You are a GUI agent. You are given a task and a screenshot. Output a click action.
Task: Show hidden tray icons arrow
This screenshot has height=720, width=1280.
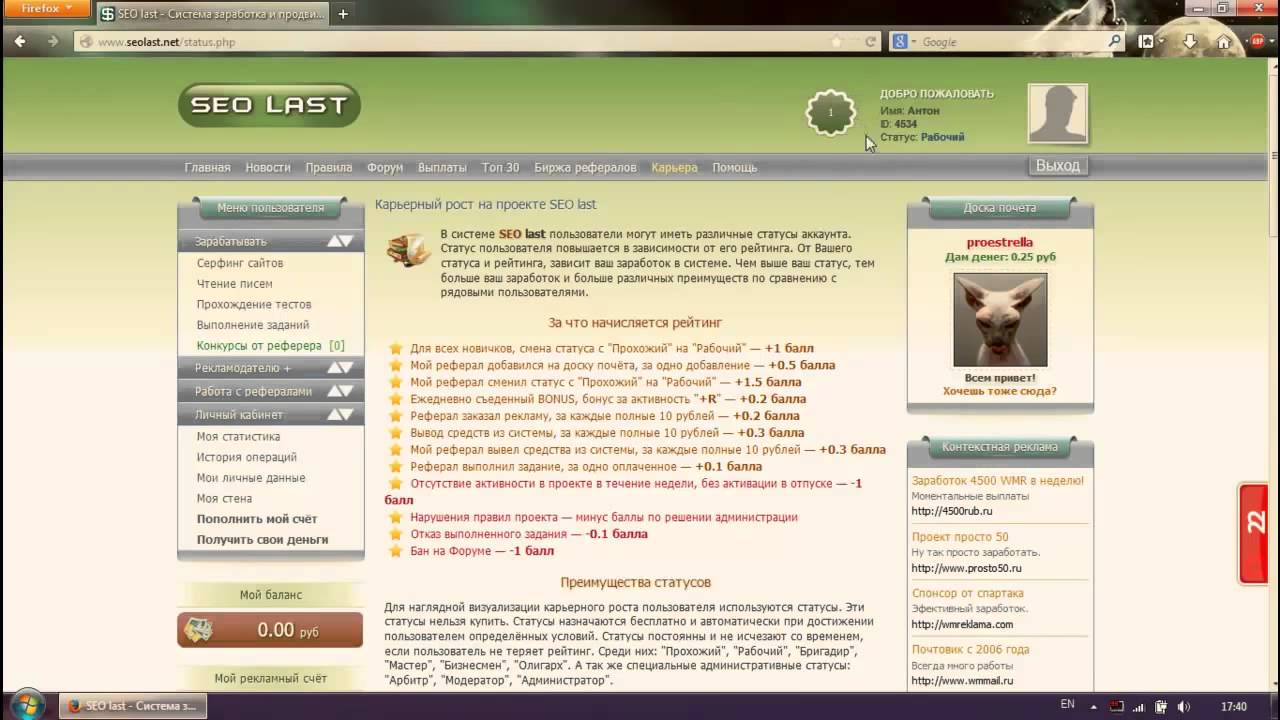click(1095, 706)
